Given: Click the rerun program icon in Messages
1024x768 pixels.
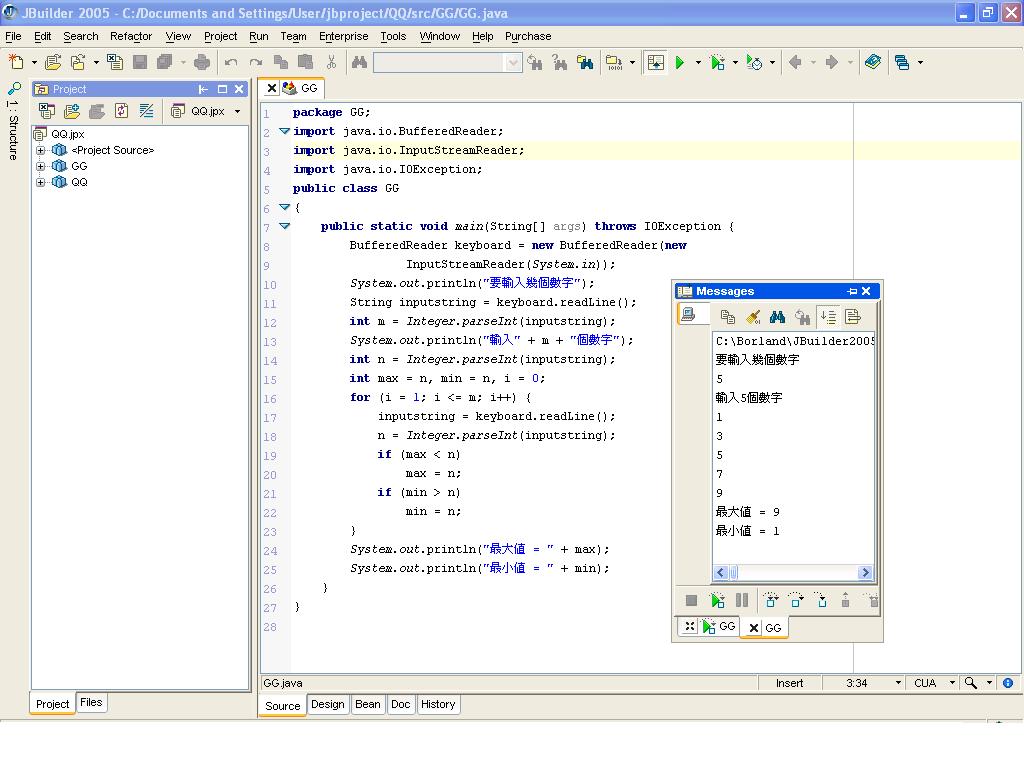Looking at the screenshot, I should point(717,600).
